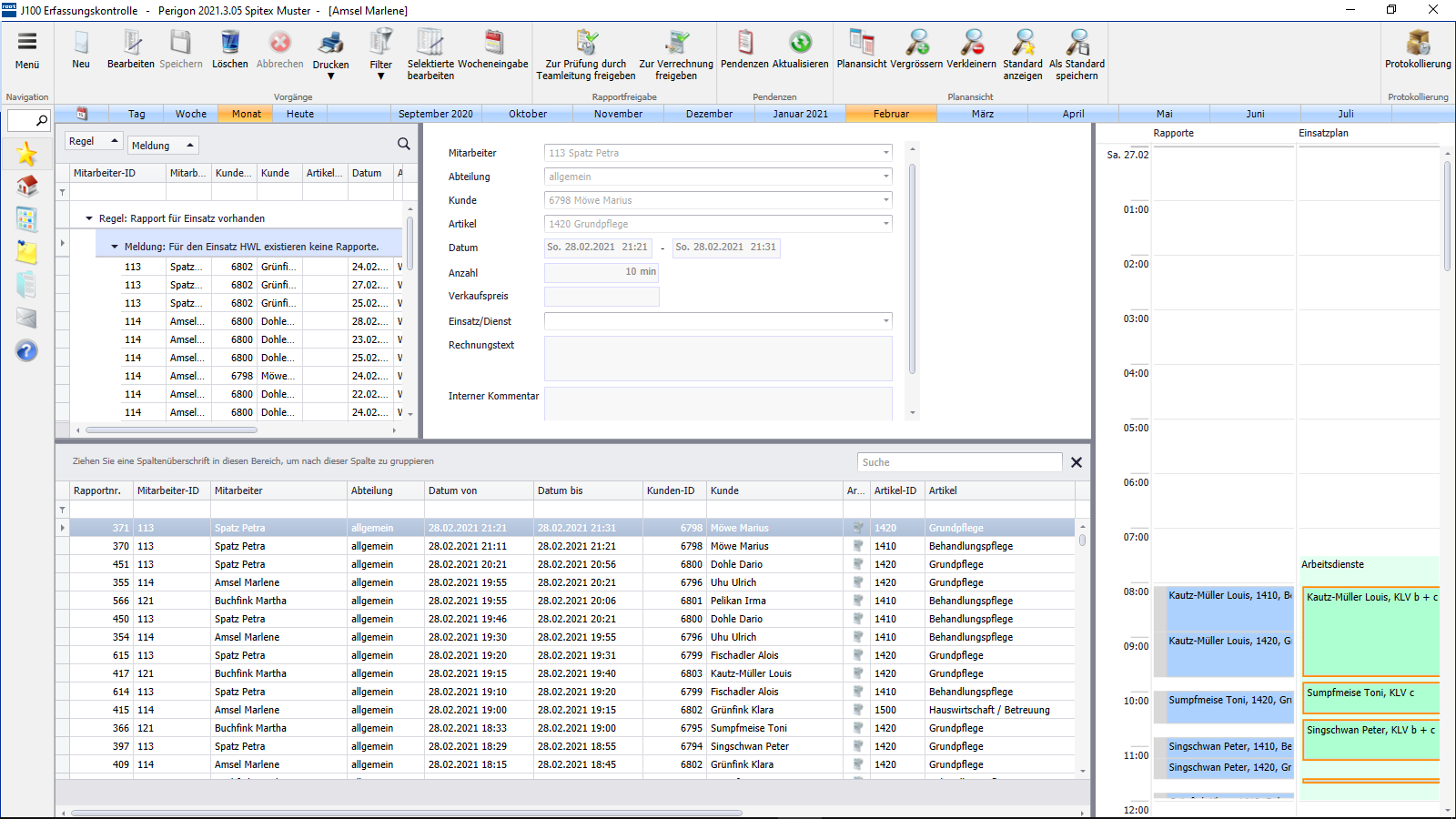1456x819 pixels.
Task: Open Protokollierung from the toolbar
Action: coord(1417,44)
